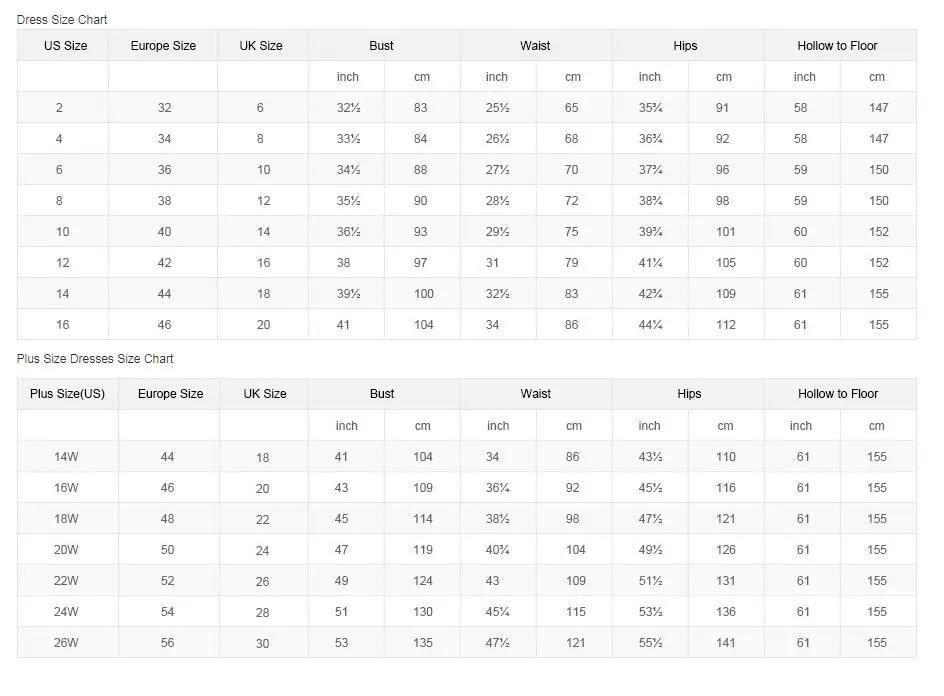Click the 26W size cell
Viewport: 944px width, 696px height.
click(x=66, y=643)
